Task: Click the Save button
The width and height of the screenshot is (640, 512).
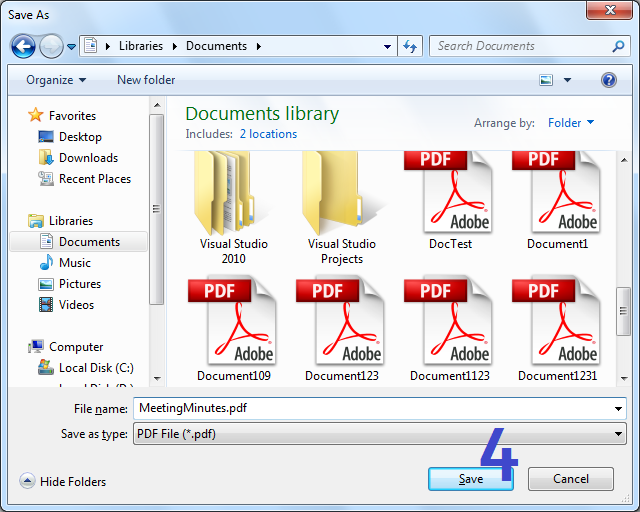Action: tap(471, 479)
